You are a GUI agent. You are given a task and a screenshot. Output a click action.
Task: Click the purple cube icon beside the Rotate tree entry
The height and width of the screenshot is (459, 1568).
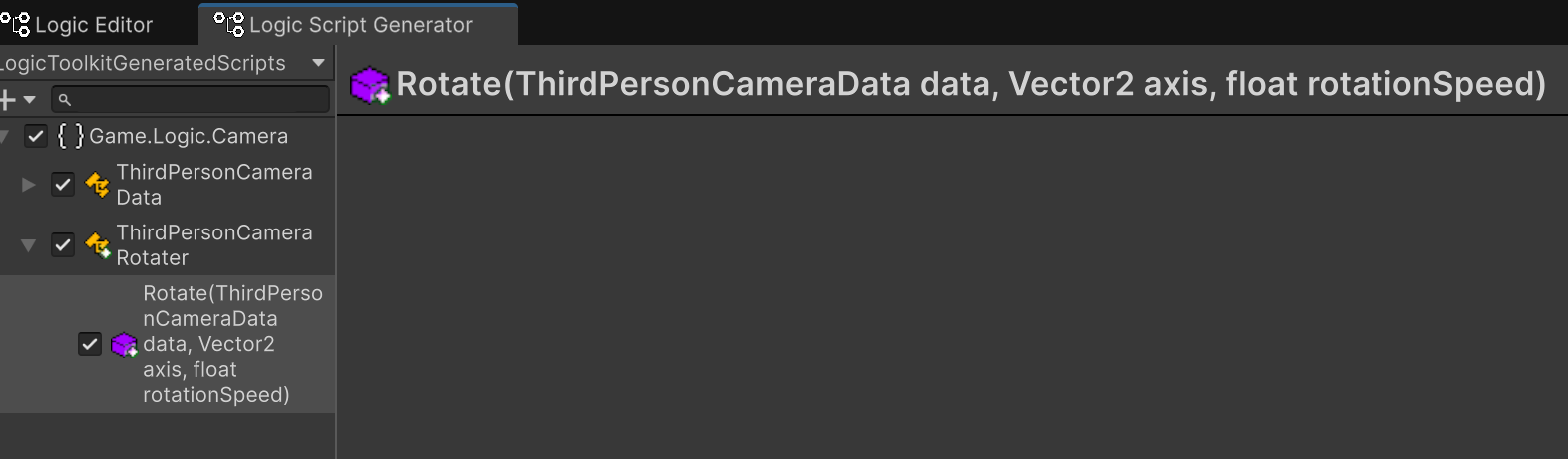click(x=124, y=345)
